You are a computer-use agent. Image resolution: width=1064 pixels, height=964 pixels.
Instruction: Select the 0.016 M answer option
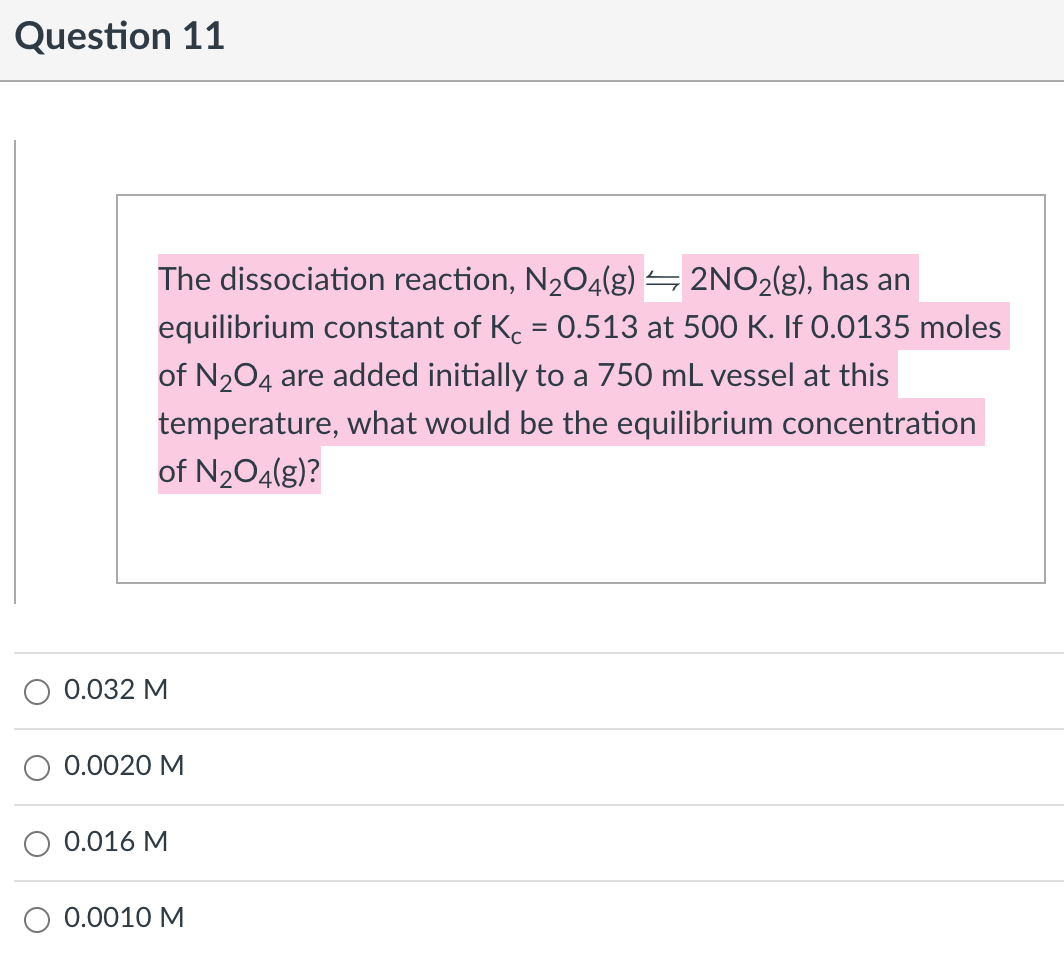coord(37,843)
